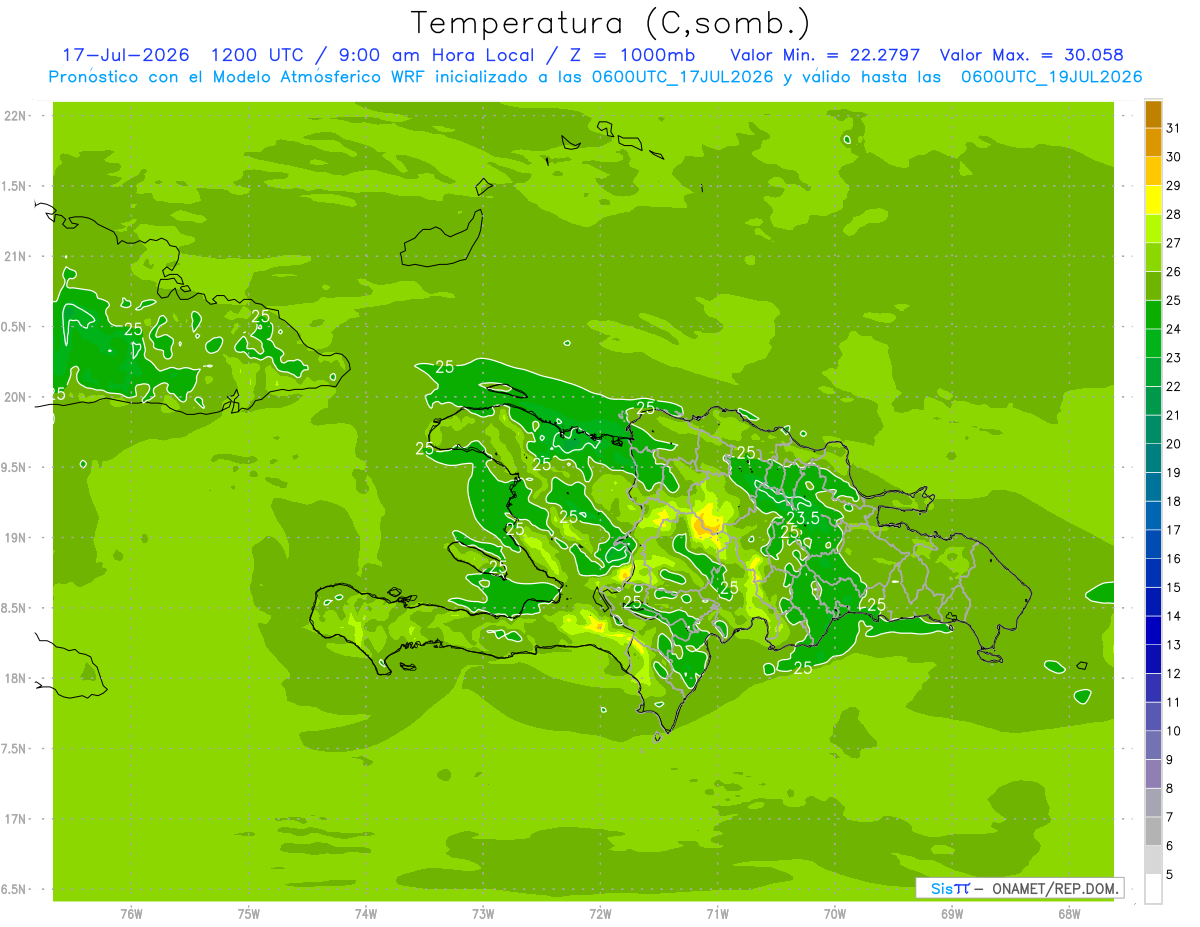Image resolution: width=1200 pixels, height=927 pixels.
Task: Click the "21N" latitude axis label
Action: [x=17, y=256]
